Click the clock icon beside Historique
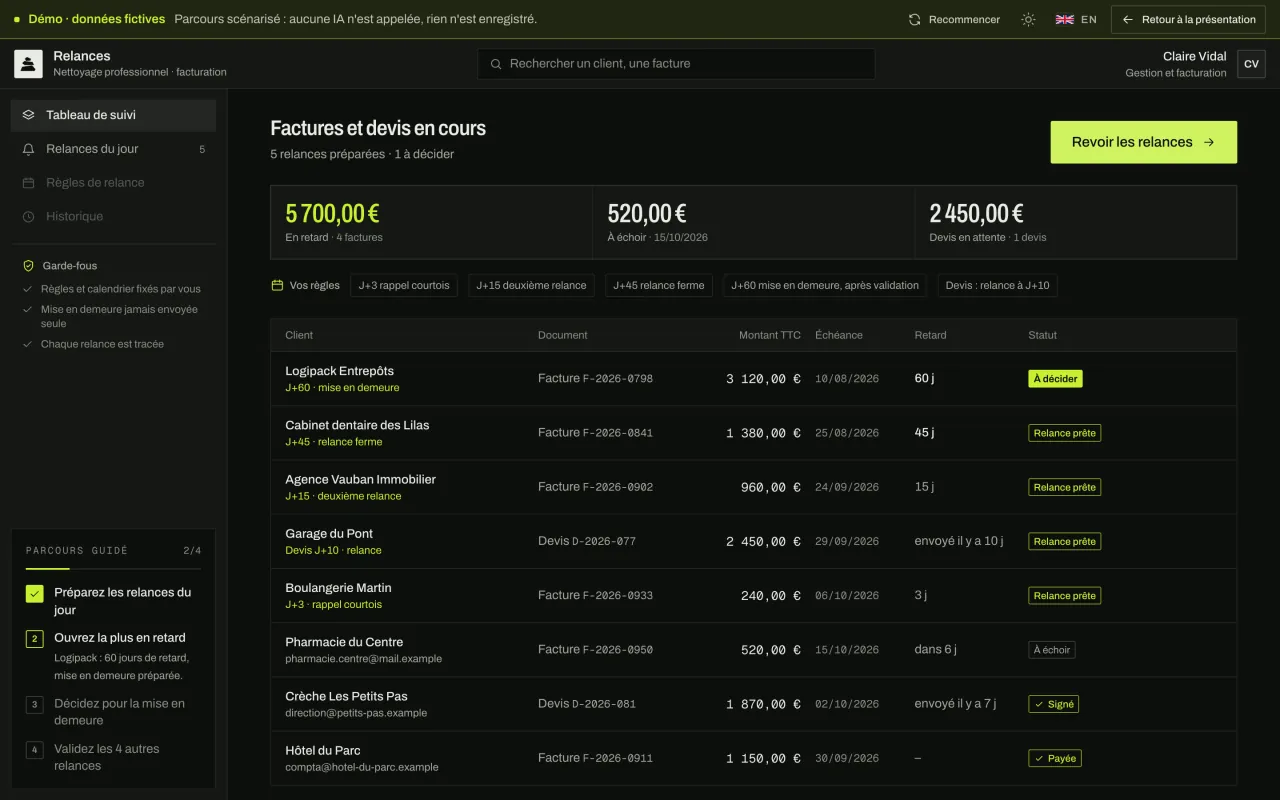Screen dimensions: 1280x800 pyautogui.click(x=28, y=217)
